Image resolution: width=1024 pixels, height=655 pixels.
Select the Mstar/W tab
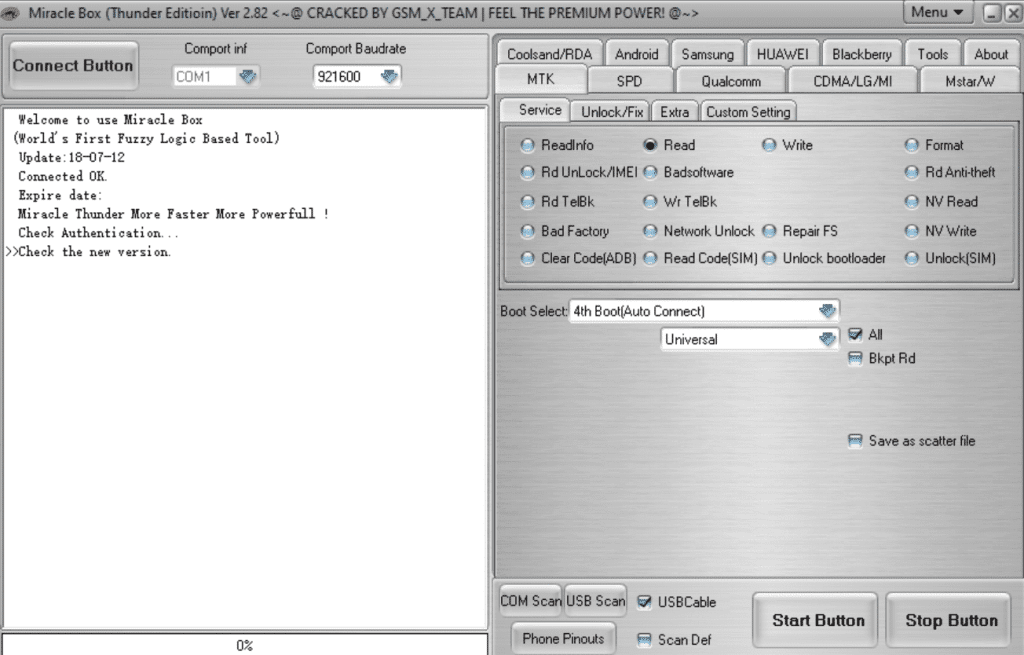coord(969,81)
